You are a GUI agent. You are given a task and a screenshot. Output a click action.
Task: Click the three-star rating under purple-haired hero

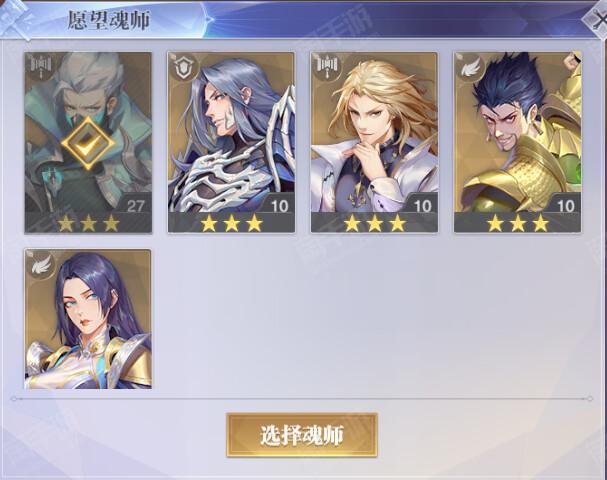click(231, 223)
